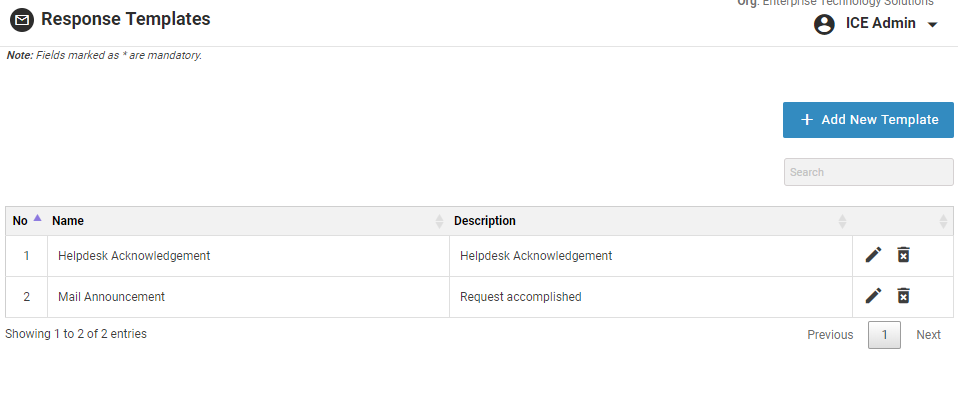
Task: Select the Helpdesk Acknowledgement name cell
Action: coord(134,256)
